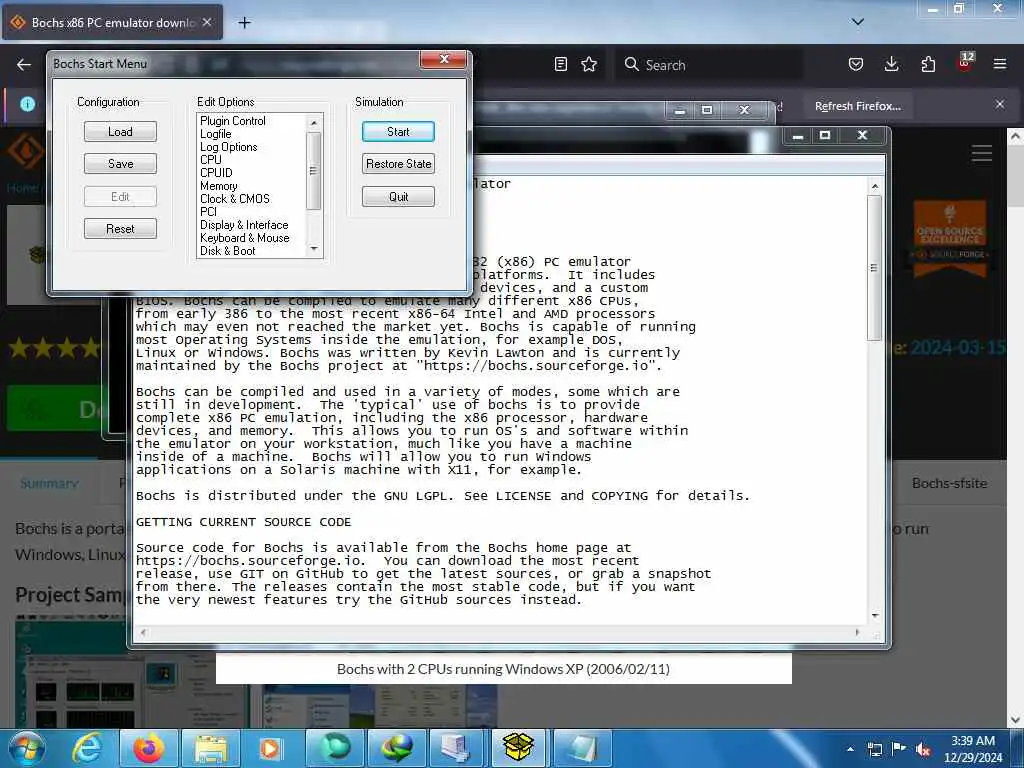Click the taskbar clock 3:39 AM
Screen dimensions: 1024x768
point(973,749)
